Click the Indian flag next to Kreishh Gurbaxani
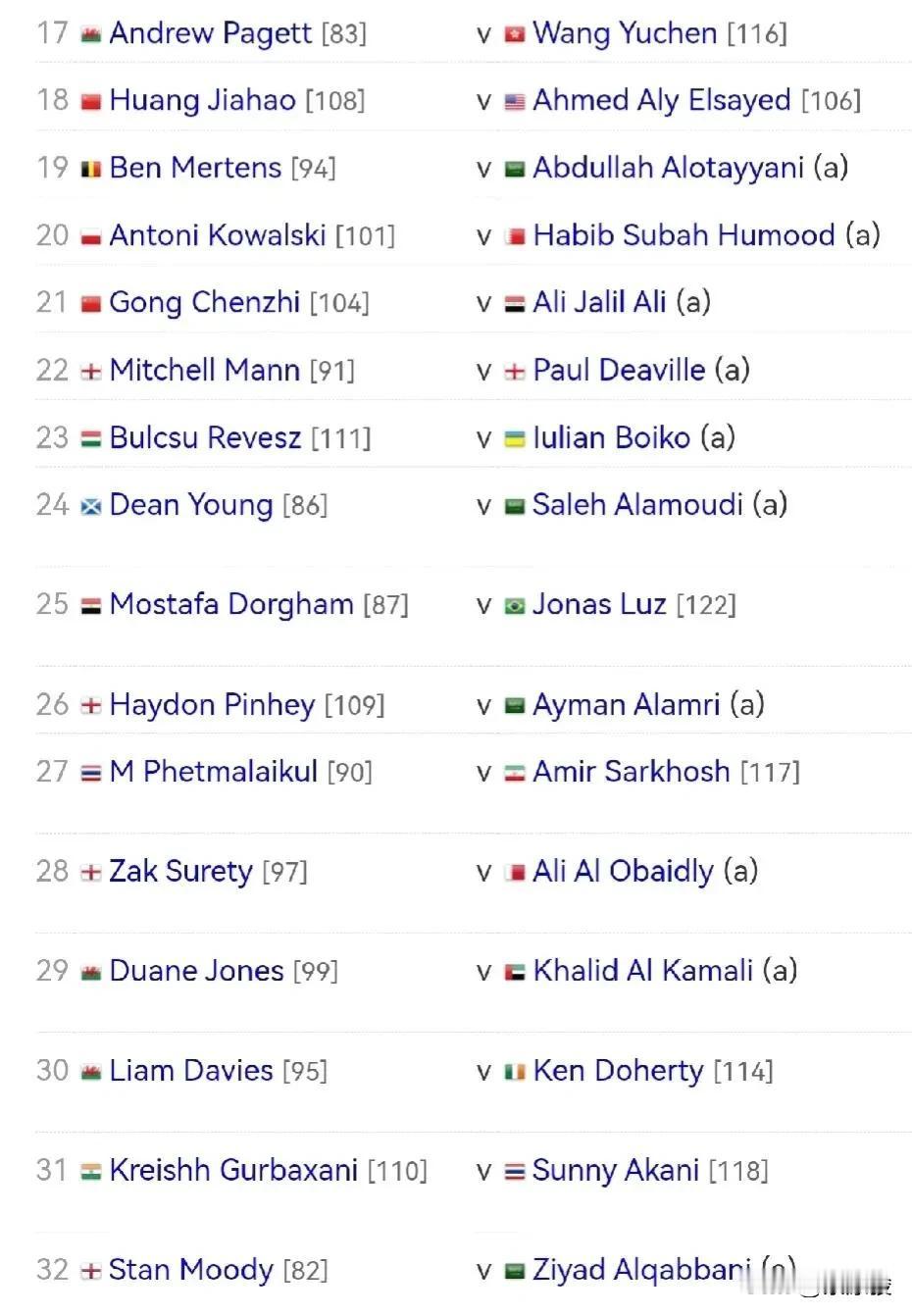This screenshot has width=912, height=1316. tap(91, 1172)
